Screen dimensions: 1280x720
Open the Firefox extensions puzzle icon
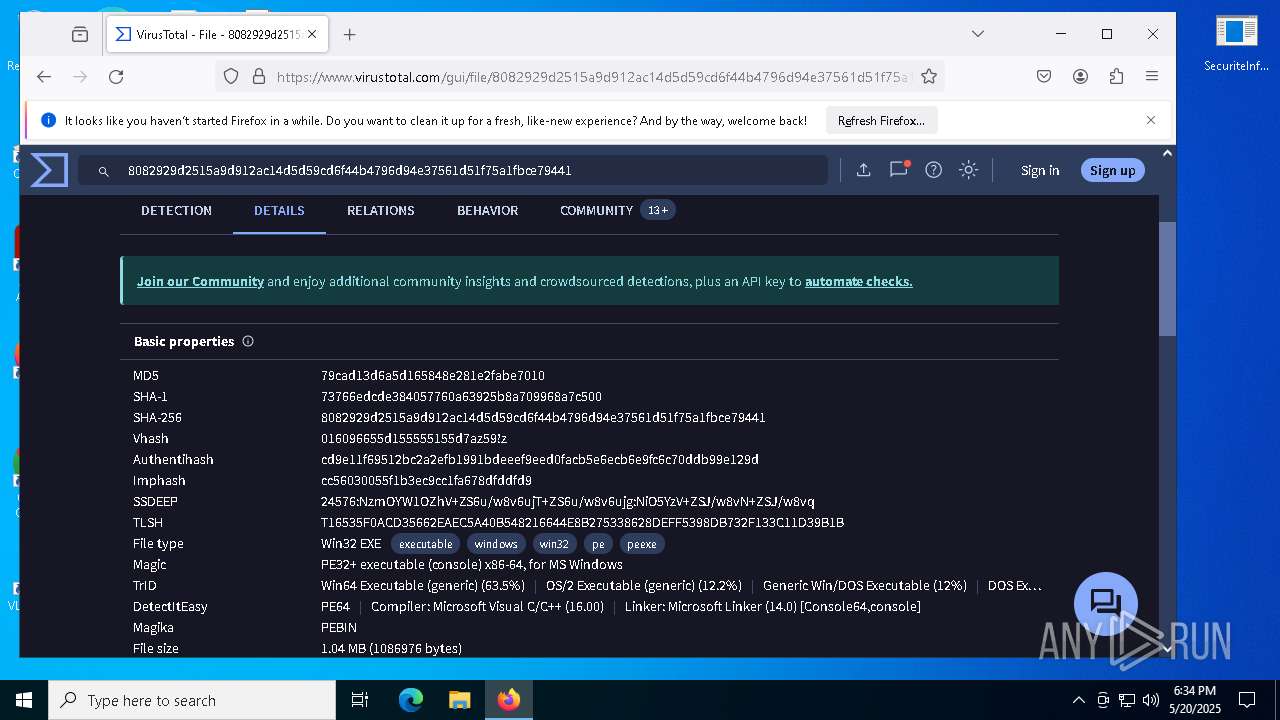coord(1116,76)
